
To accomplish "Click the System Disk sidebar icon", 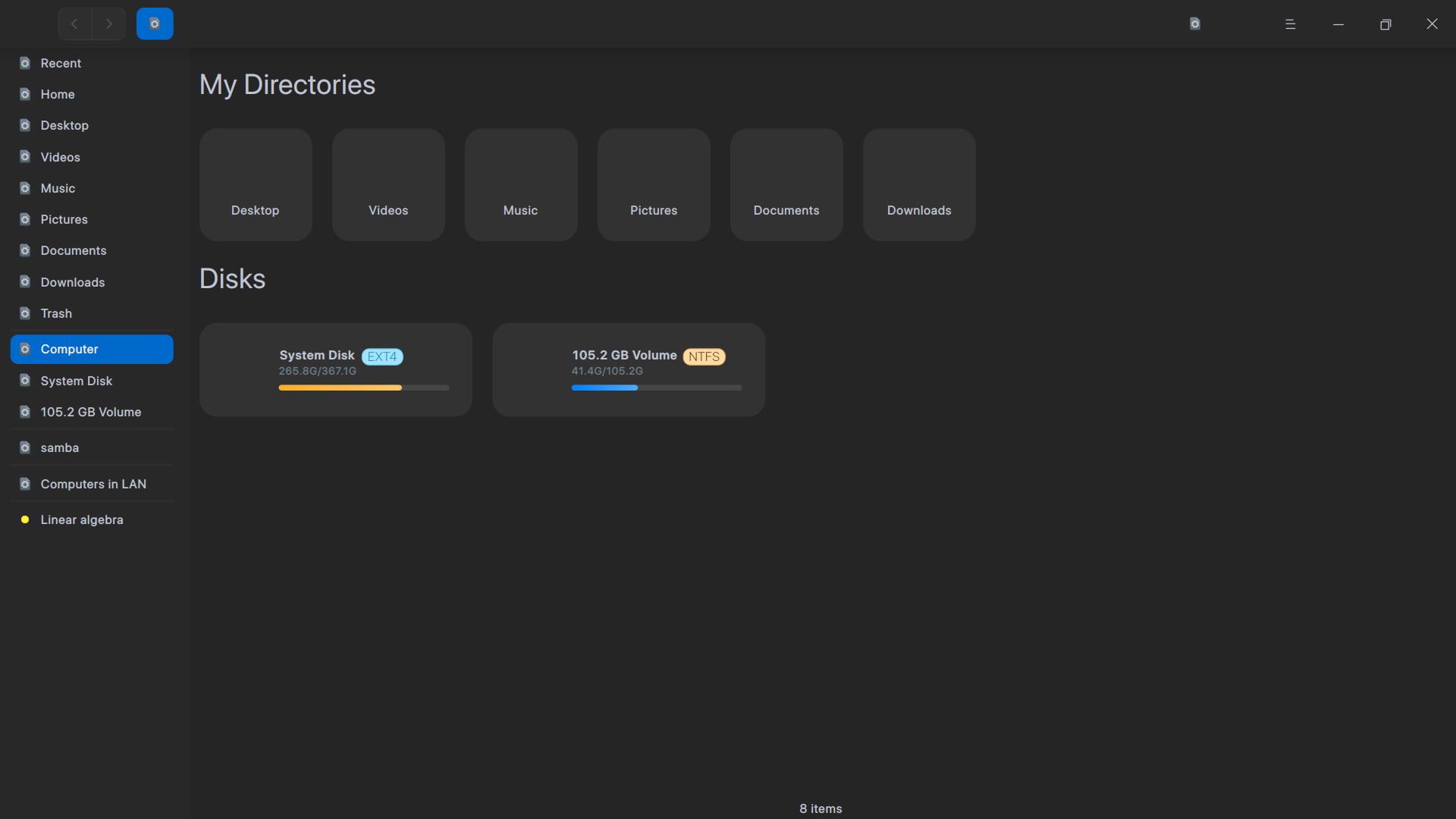I will [x=25, y=381].
